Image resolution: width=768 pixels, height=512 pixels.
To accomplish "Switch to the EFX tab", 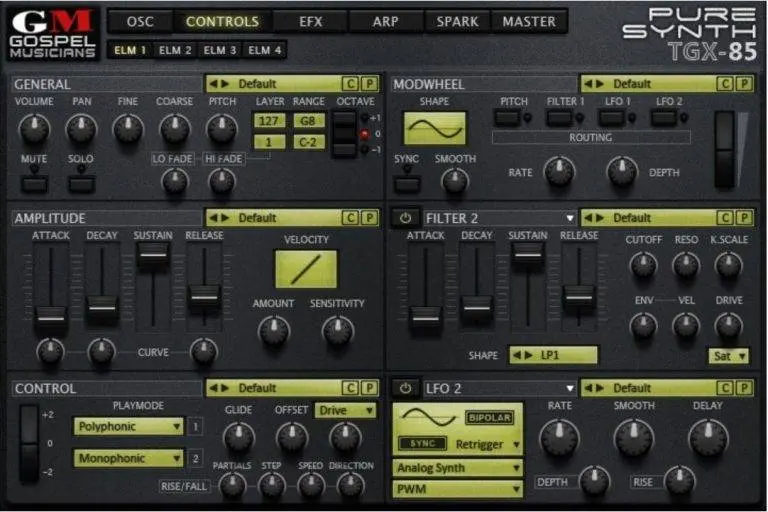I will point(311,22).
